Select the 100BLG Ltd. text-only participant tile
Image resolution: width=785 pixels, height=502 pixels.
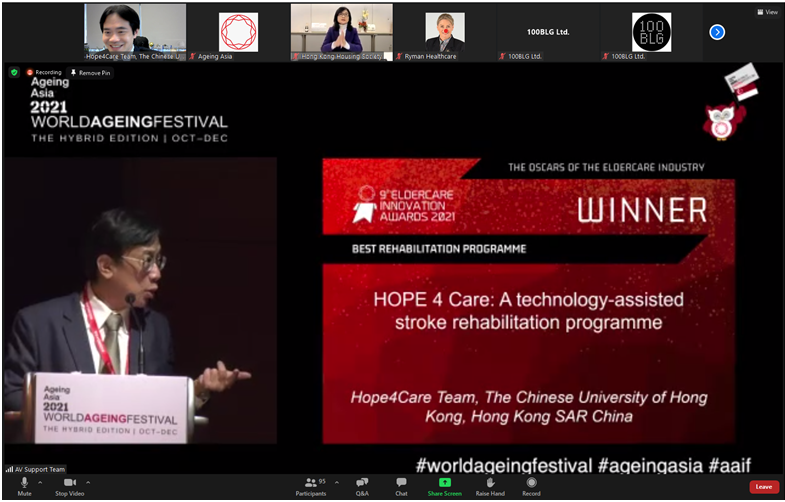click(x=548, y=32)
